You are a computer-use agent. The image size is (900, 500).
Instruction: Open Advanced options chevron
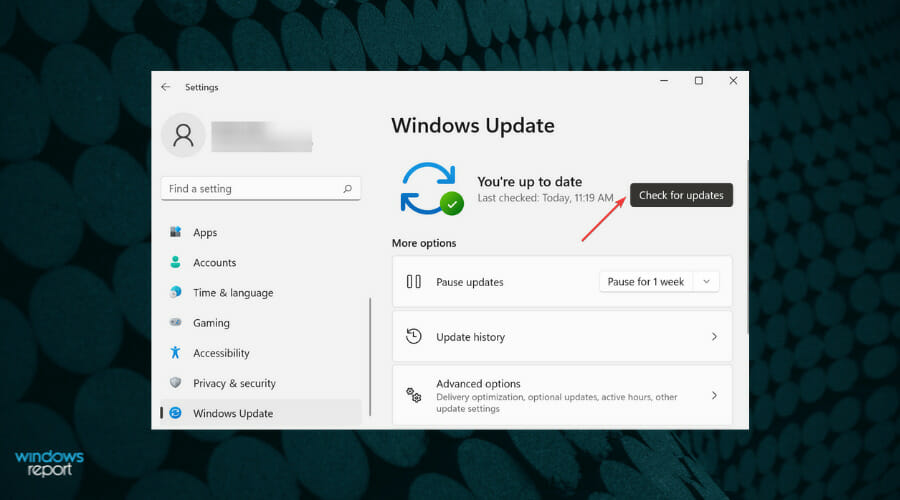pos(715,395)
